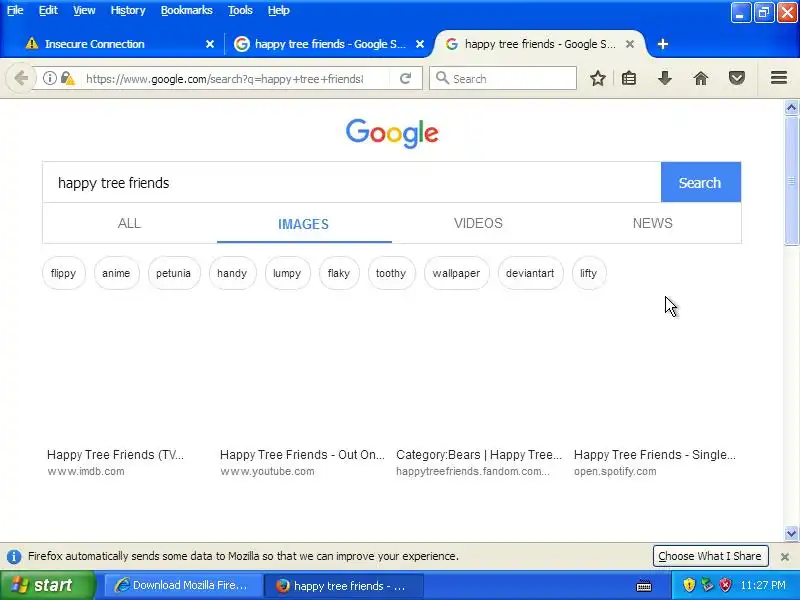This screenshot has height=600, width=800.
Task: Filter images by lumpy chip
Action: coord(287,273)
